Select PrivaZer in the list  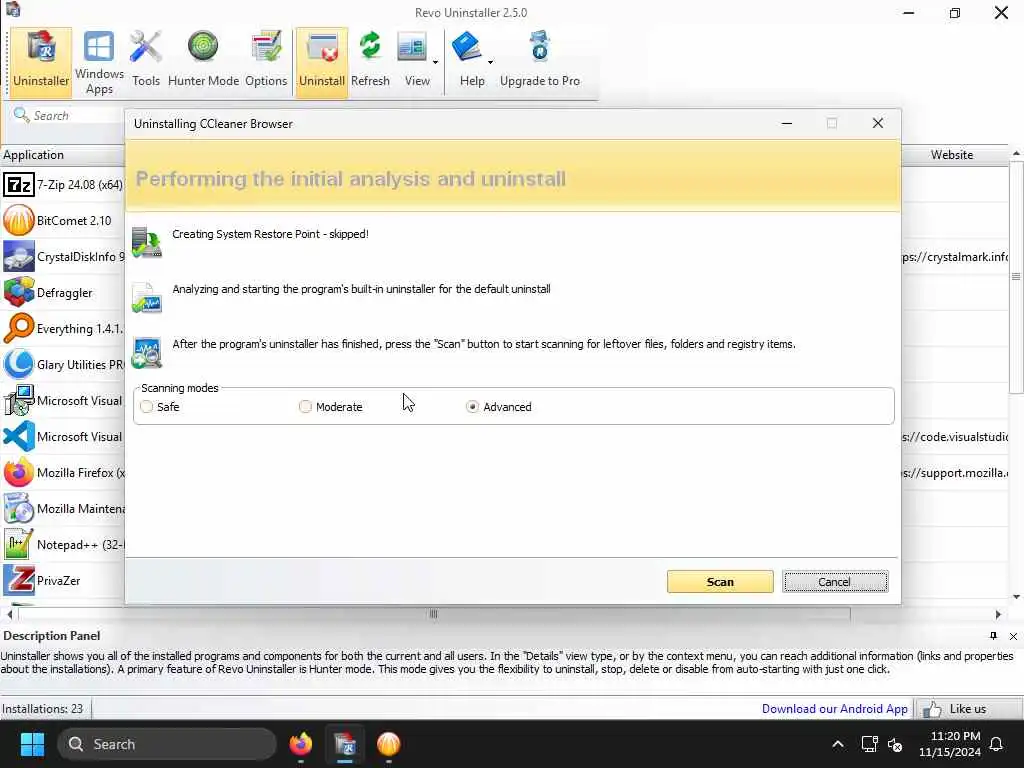[x=63, y=581]
